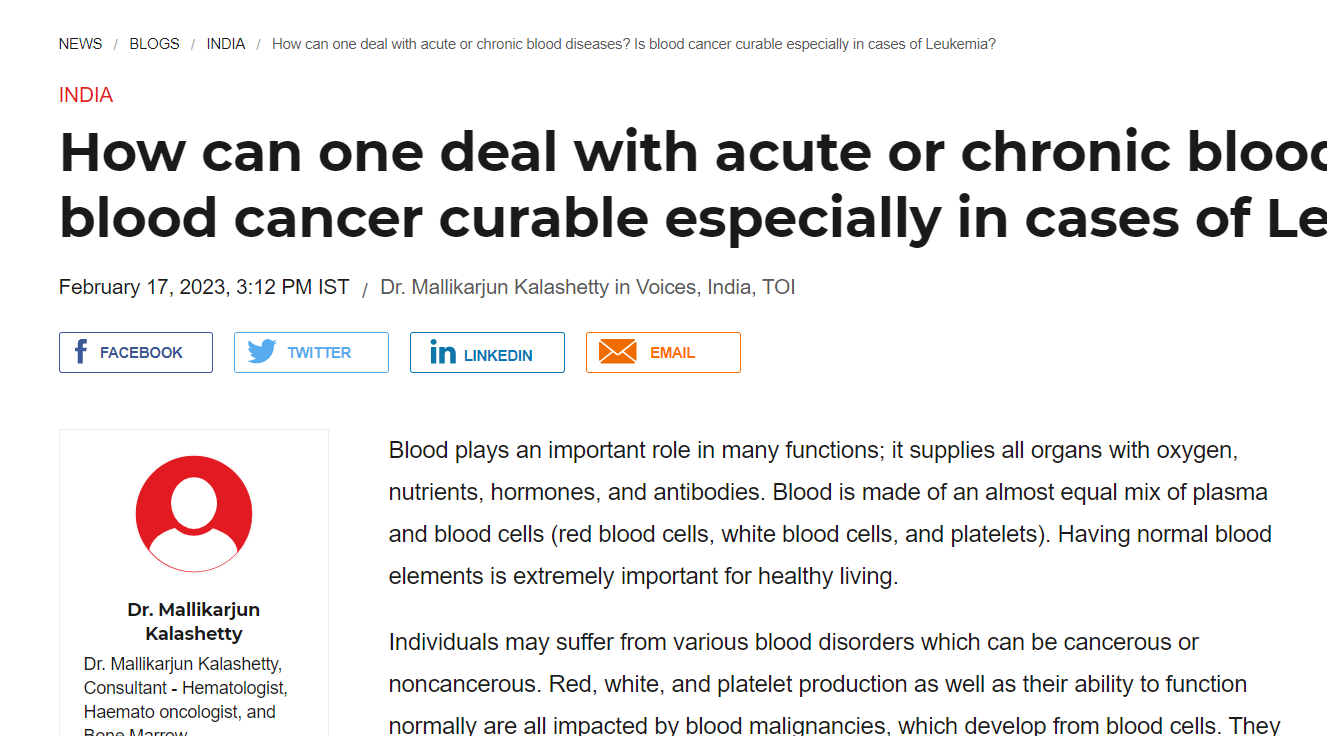Screen dimensions: 1327x736
Task: Click the India link in byline
Action: tap(729, 288)
